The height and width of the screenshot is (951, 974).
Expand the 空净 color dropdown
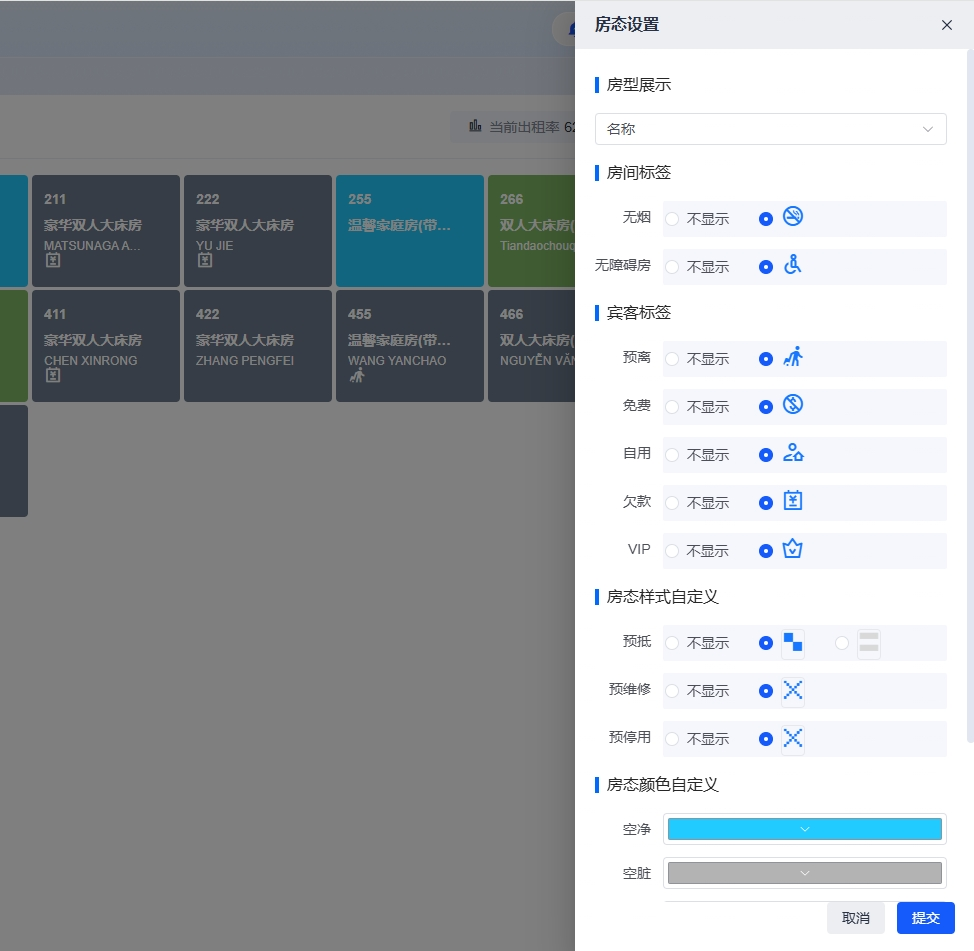804,829
